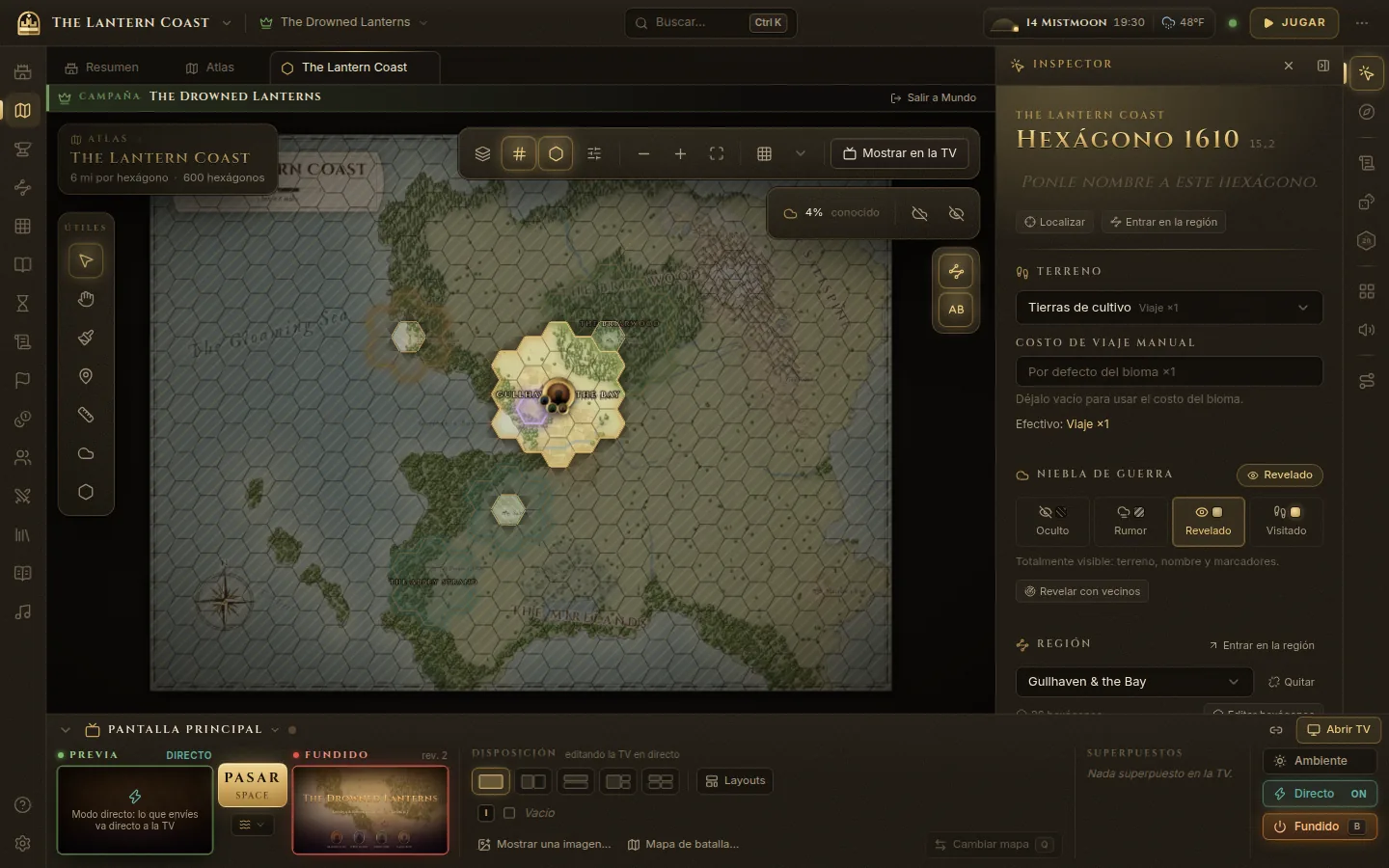This screenshot has width=1389, height=868.
Task: Open the Tierras de cultivo terrain dropdown
Action: coord(1169,308)
